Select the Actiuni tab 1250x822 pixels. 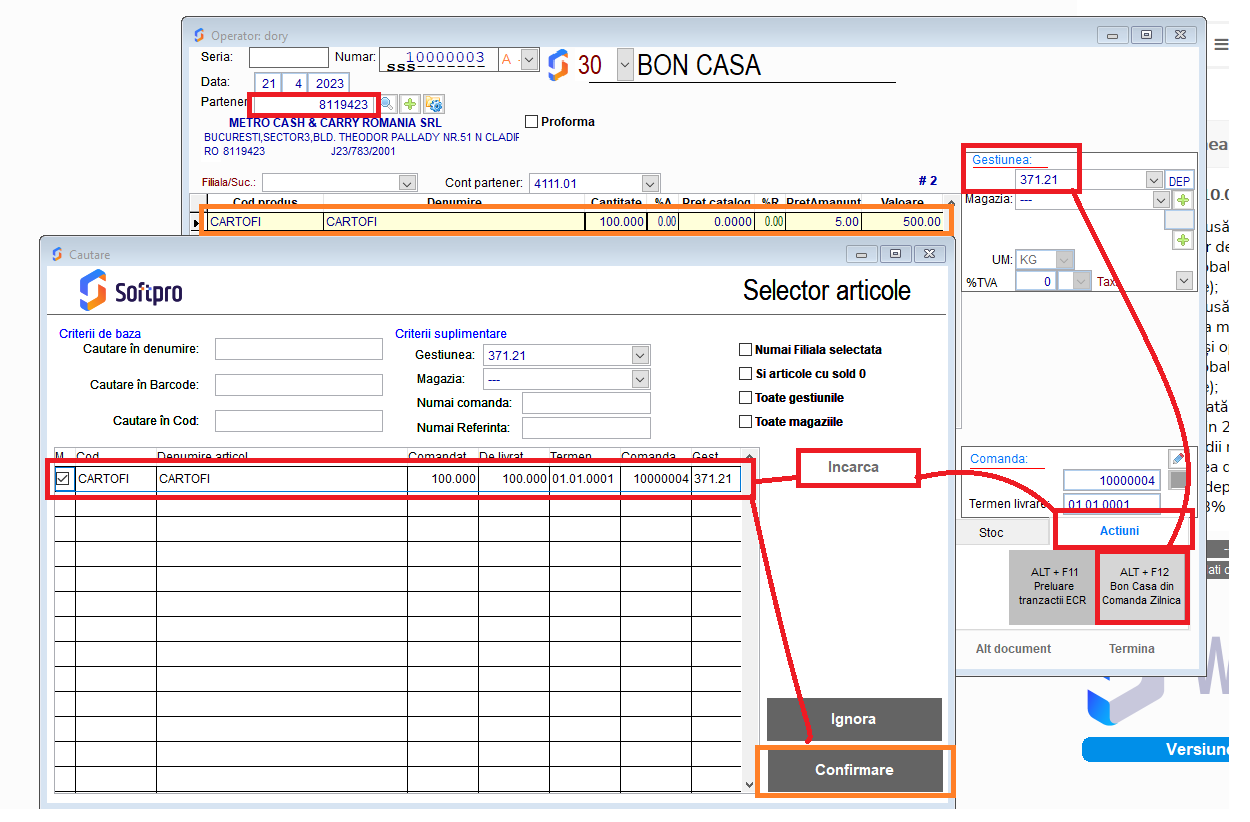pos(1119,531)
